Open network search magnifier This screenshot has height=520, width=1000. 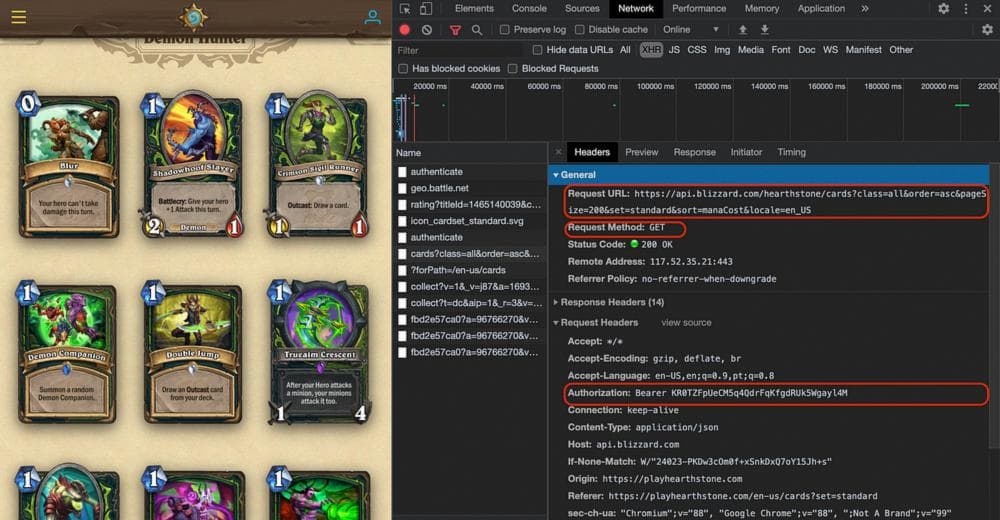476,30
